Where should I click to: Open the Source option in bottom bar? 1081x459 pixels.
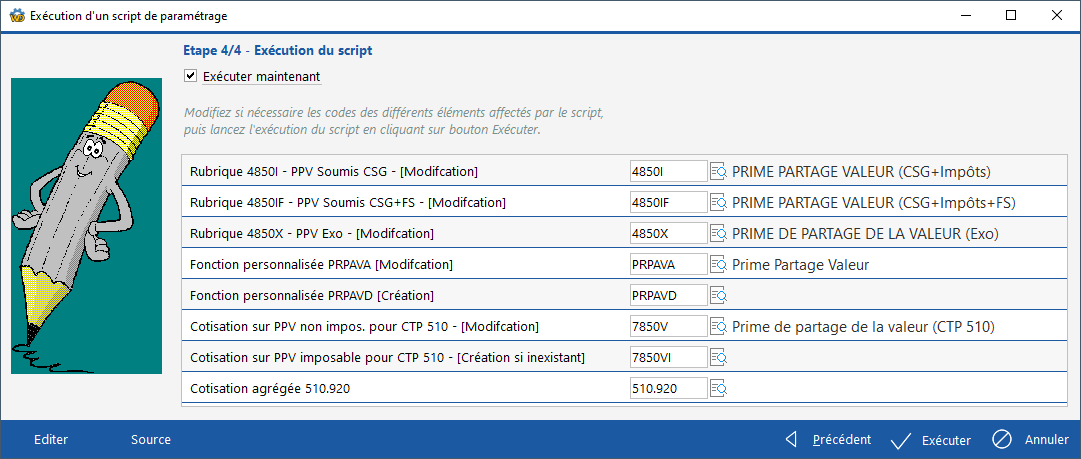(151, 439)
